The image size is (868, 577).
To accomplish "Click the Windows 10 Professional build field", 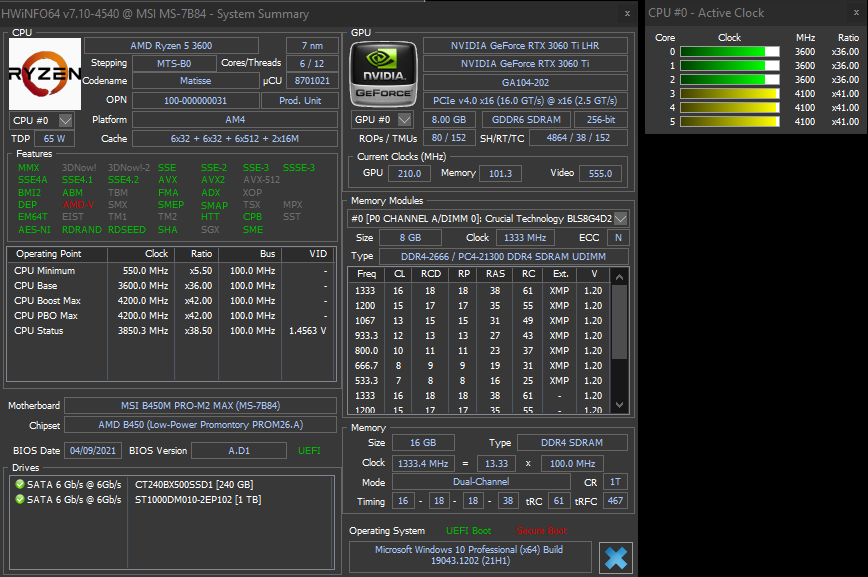I will [469, 555].
